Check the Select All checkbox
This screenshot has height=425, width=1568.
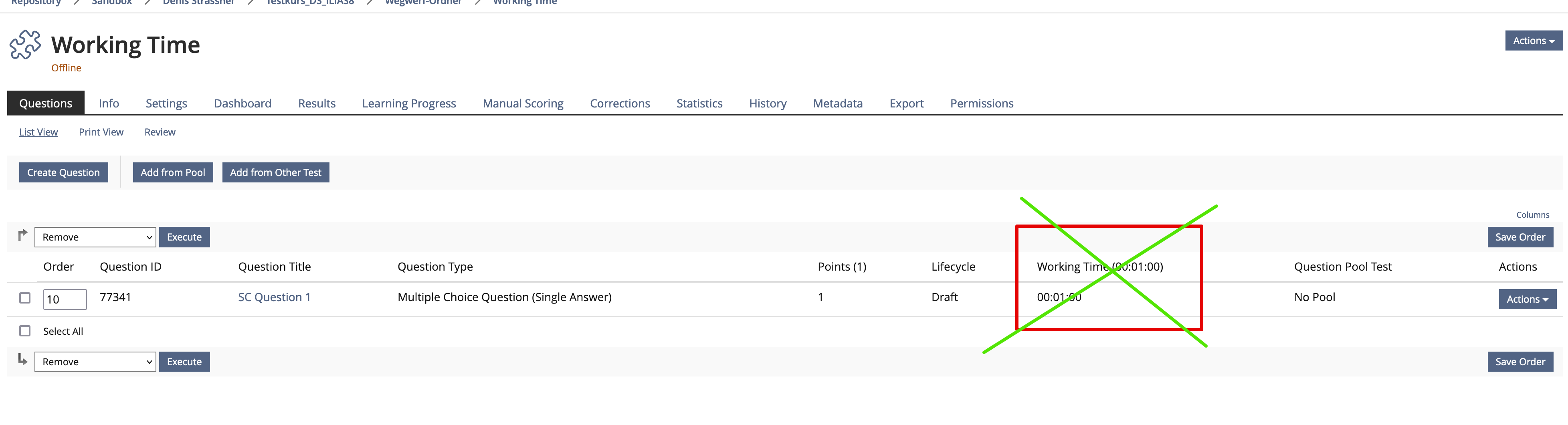tap(25, 331)
